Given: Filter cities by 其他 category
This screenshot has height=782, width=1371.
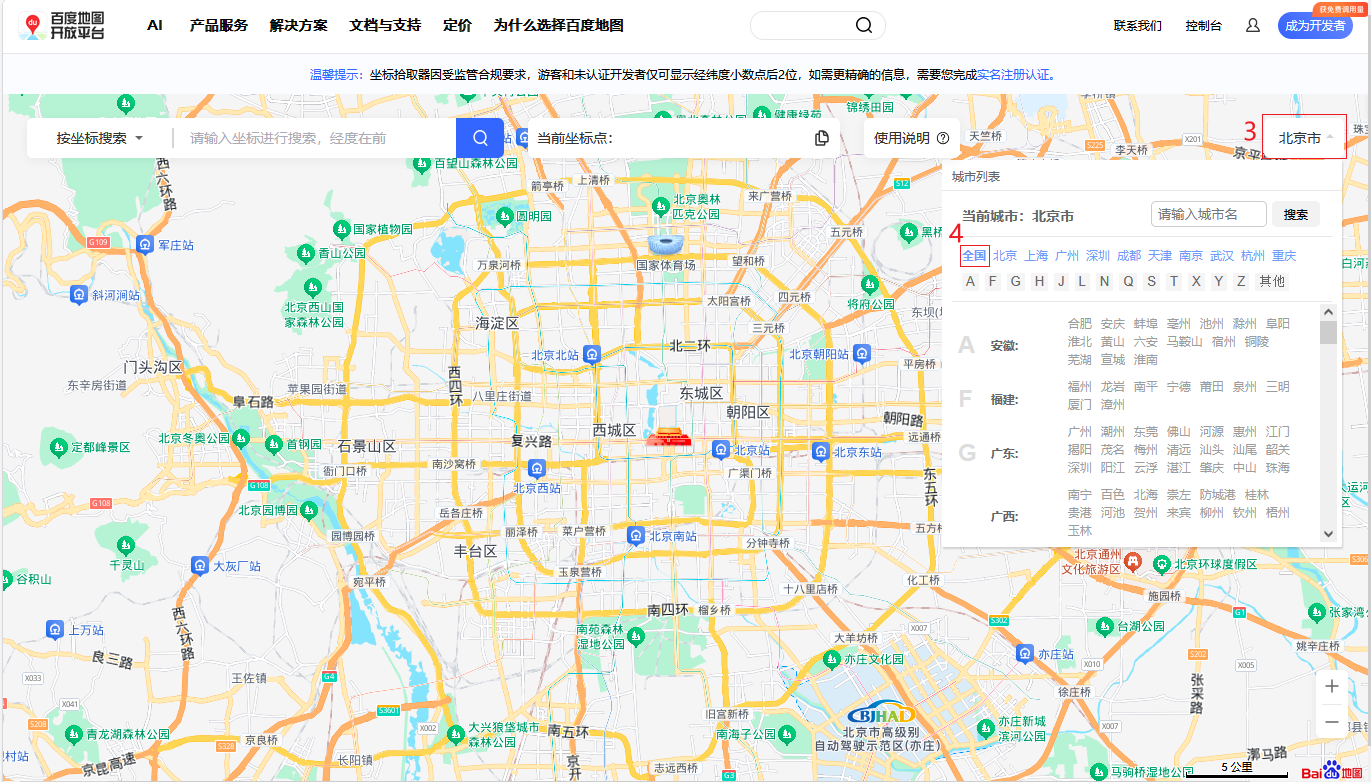Looking at the screenshot, I should coord(1272,281).
